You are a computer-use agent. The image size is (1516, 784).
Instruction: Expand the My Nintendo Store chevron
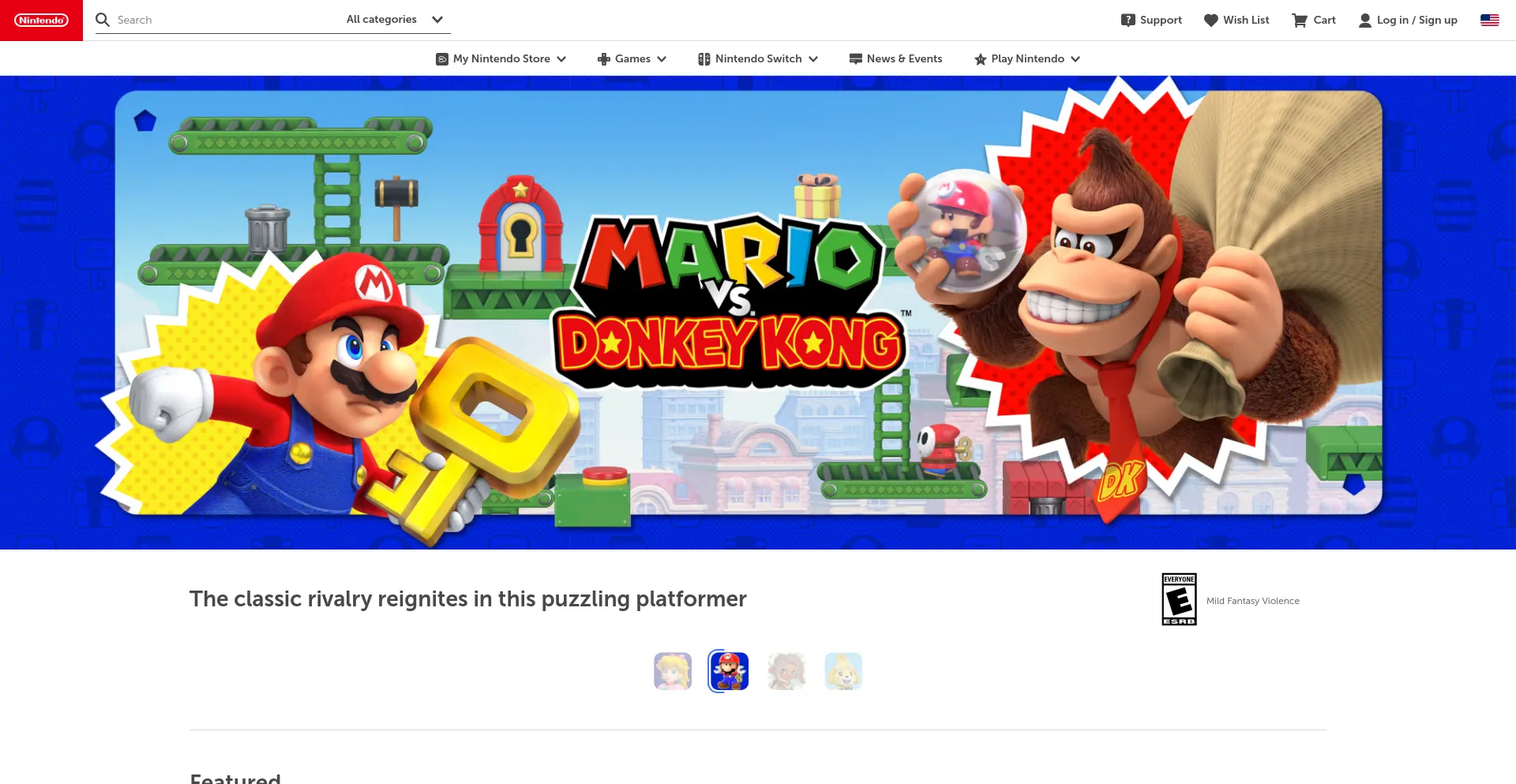click(x=561, y=59)
